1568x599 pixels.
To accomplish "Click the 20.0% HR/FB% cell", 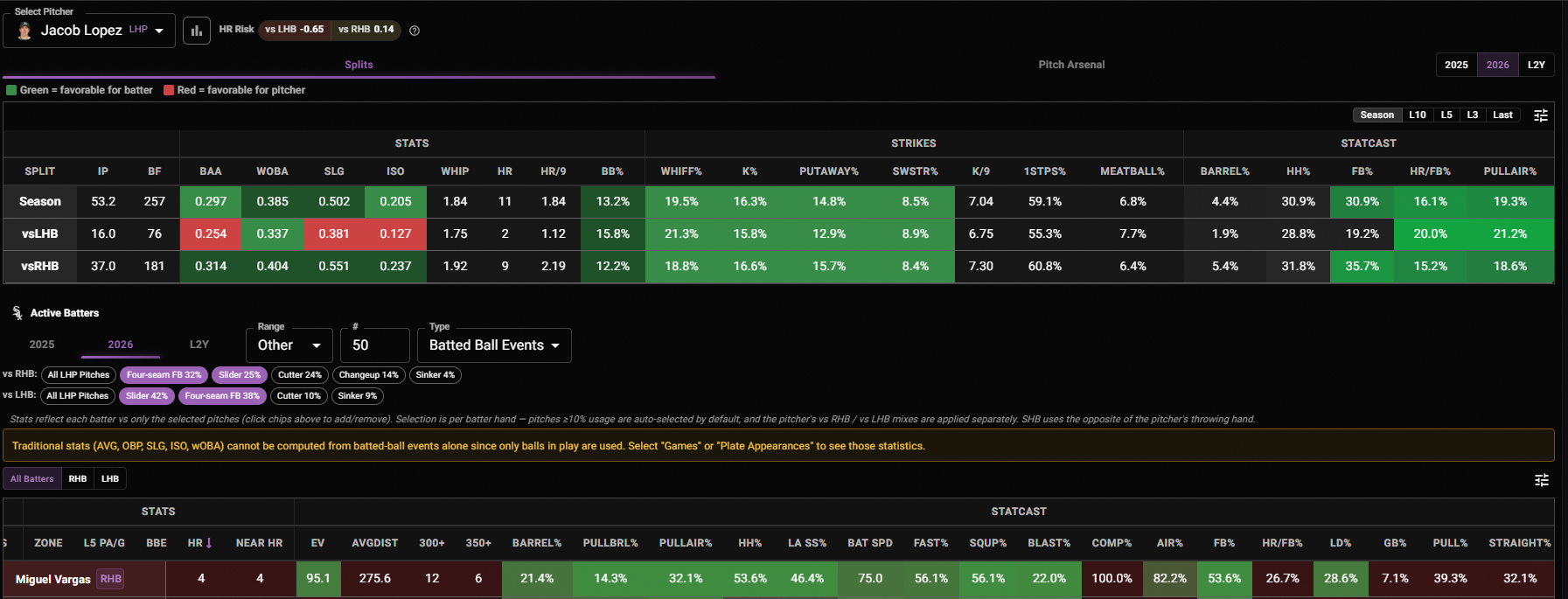I will (x=1431, y=233).
